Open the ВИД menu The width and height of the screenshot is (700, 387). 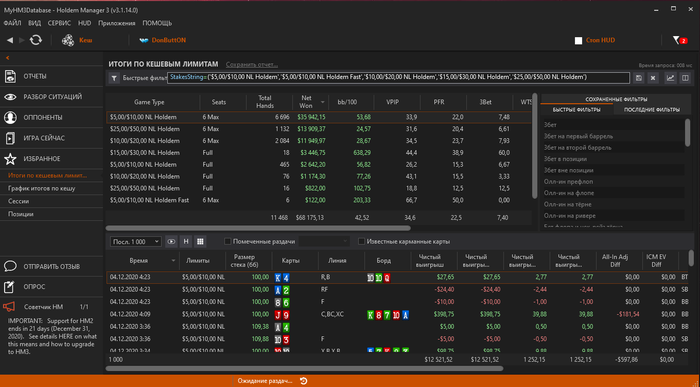click(x=34, y=23)
